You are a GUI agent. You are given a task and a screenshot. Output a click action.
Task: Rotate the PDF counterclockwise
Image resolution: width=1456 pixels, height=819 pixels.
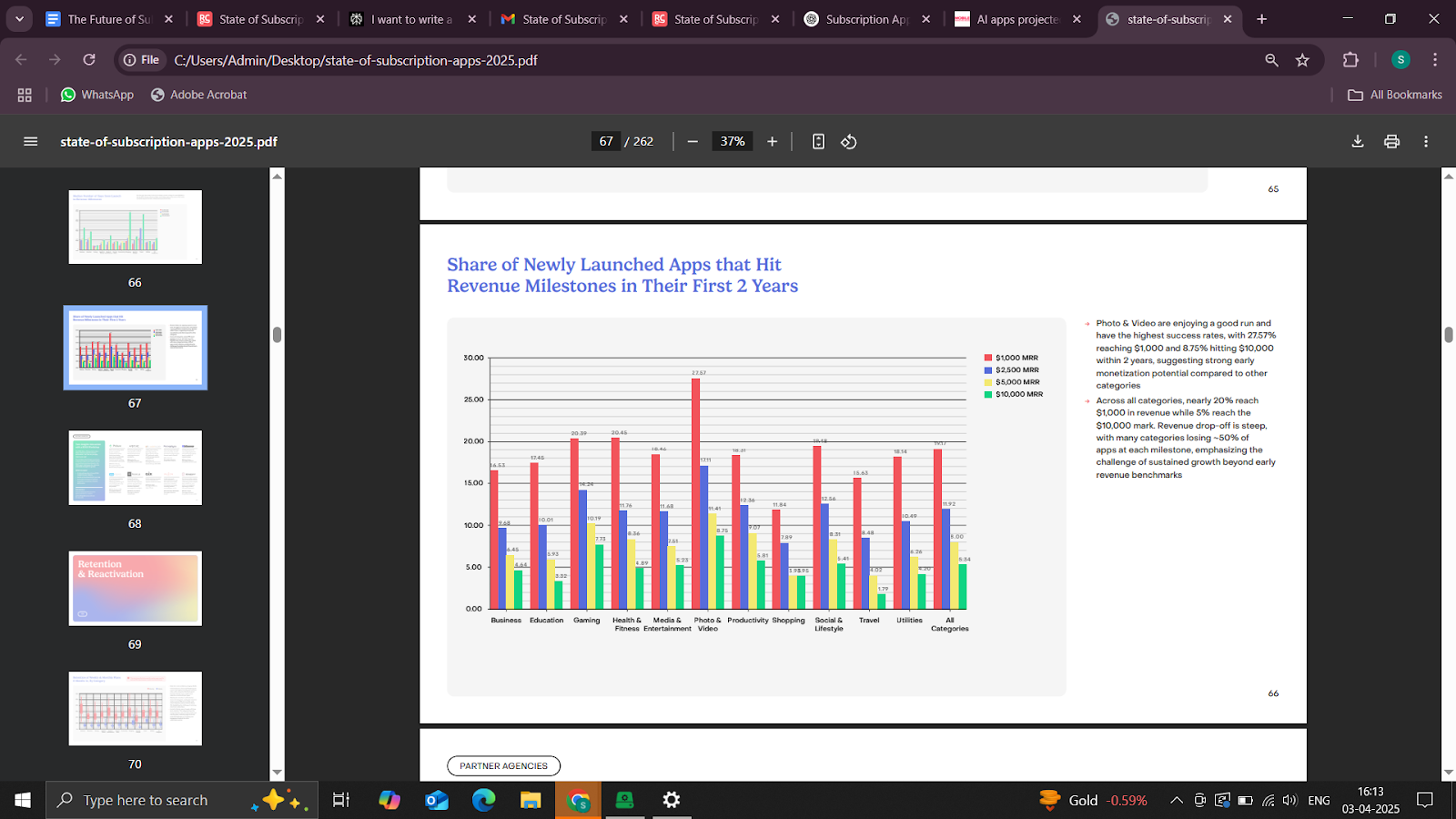coord(848,141)
